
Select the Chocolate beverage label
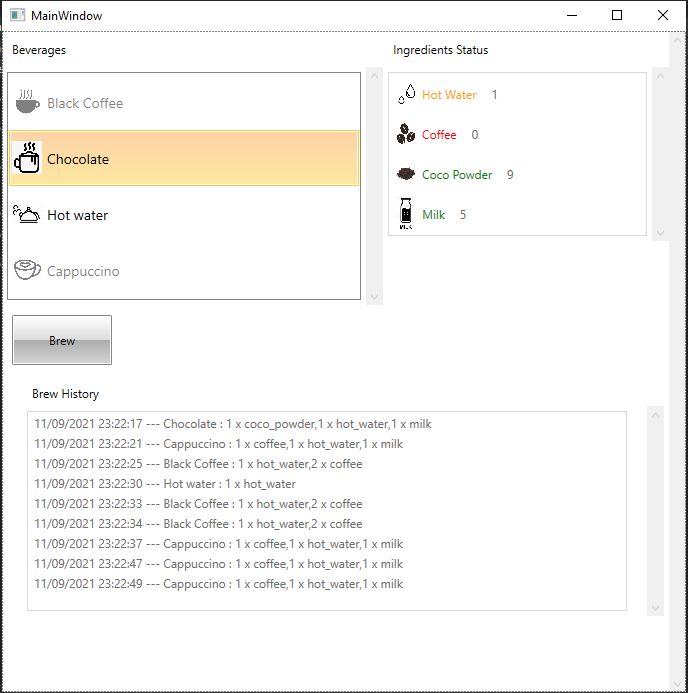(x=78, y=159)
